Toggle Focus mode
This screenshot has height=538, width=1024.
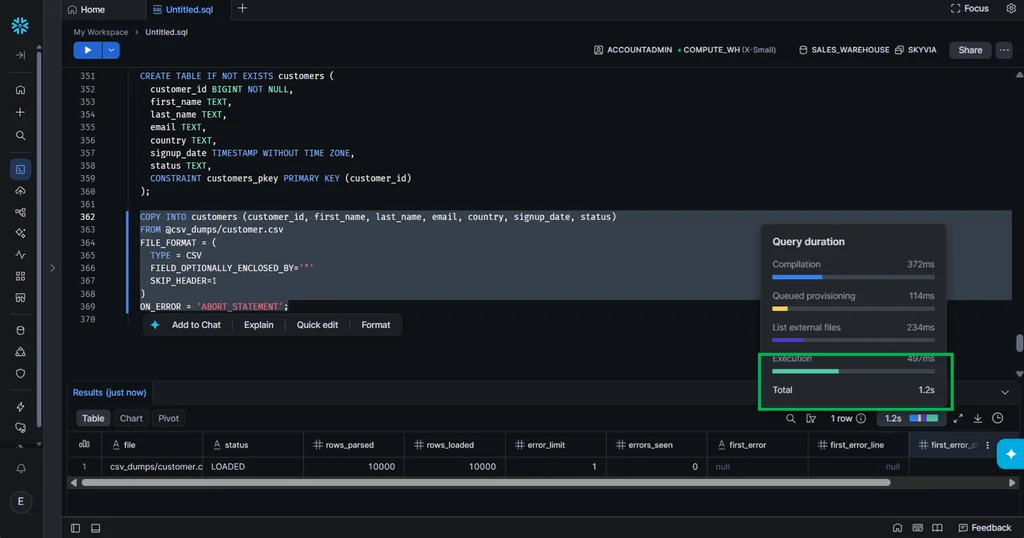coord(969,8)
